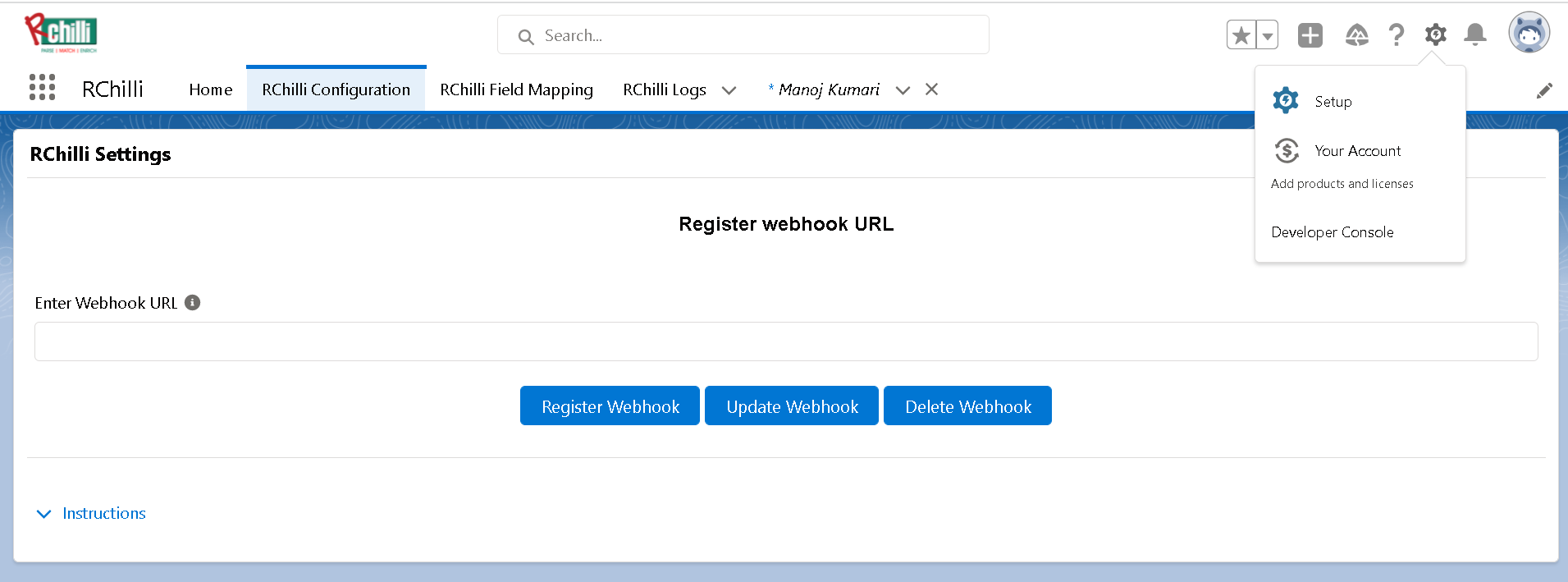Click the search magnifier icon
This screenshot has height=582, width=1568.
tap(526, 37)
